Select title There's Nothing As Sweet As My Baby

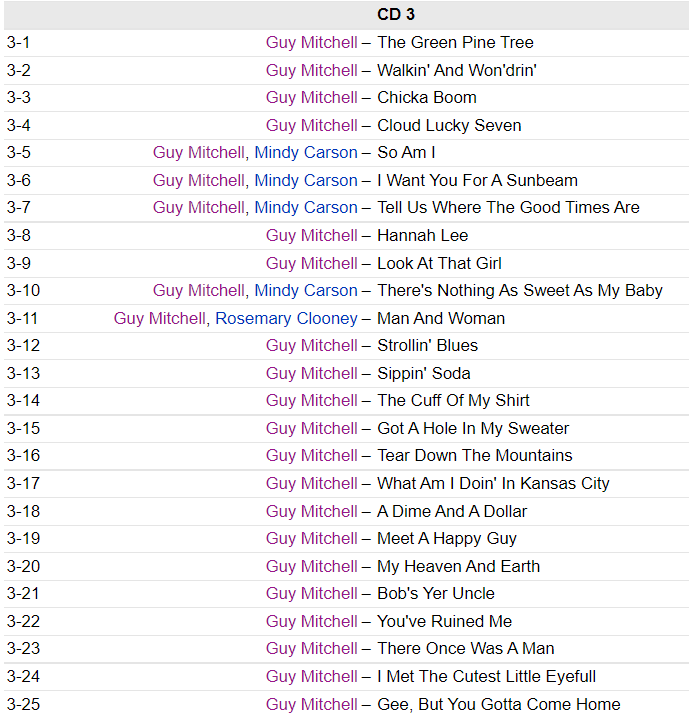tap(520, 291)
